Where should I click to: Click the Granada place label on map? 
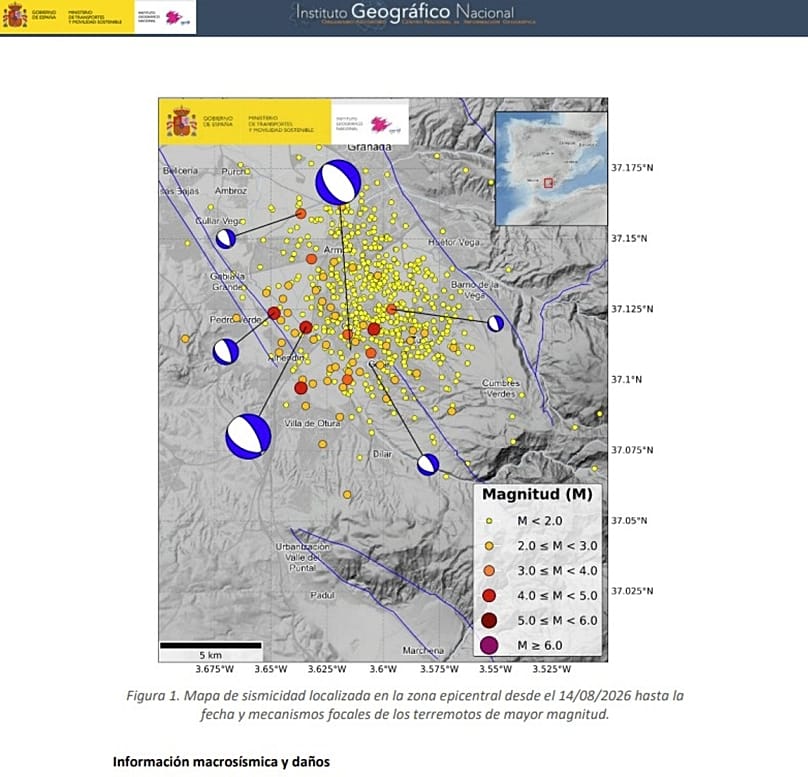(369, 147)
